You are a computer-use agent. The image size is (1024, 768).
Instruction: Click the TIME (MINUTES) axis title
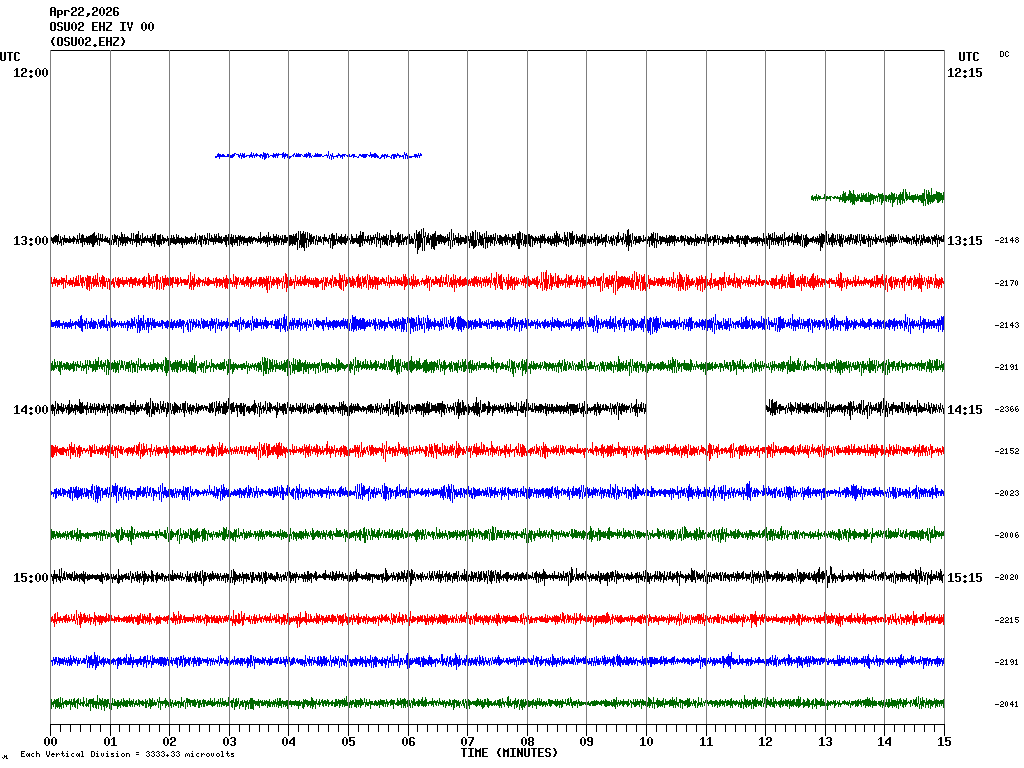click(509, 752)
